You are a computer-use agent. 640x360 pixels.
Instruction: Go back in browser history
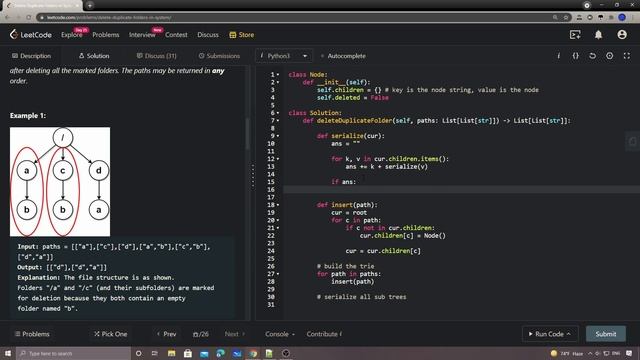click(x=7, y=18)
